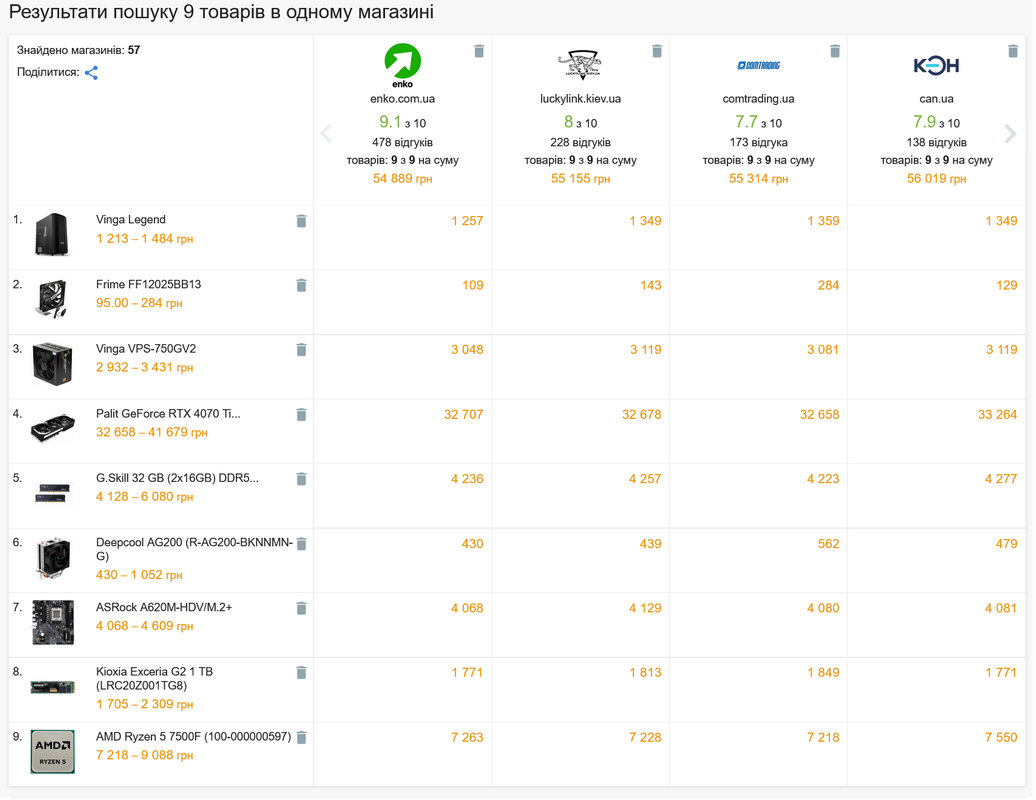Click luckylink total 55 155 грн
Viewport: 1036px width, 800px height.
(x=580, y=178)
